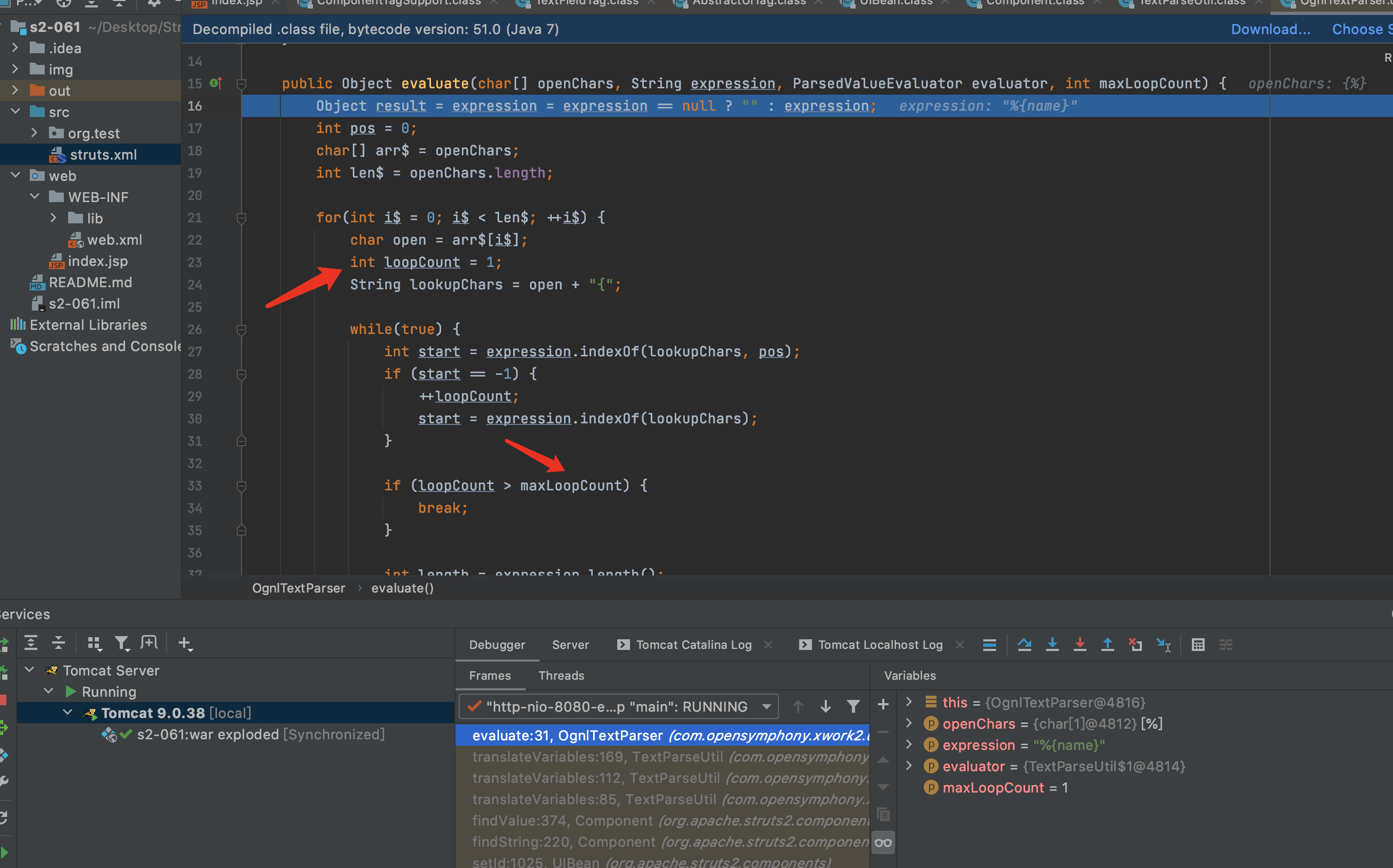Expand the org.test package
1393x868 pixels.
tap(35, 132)
